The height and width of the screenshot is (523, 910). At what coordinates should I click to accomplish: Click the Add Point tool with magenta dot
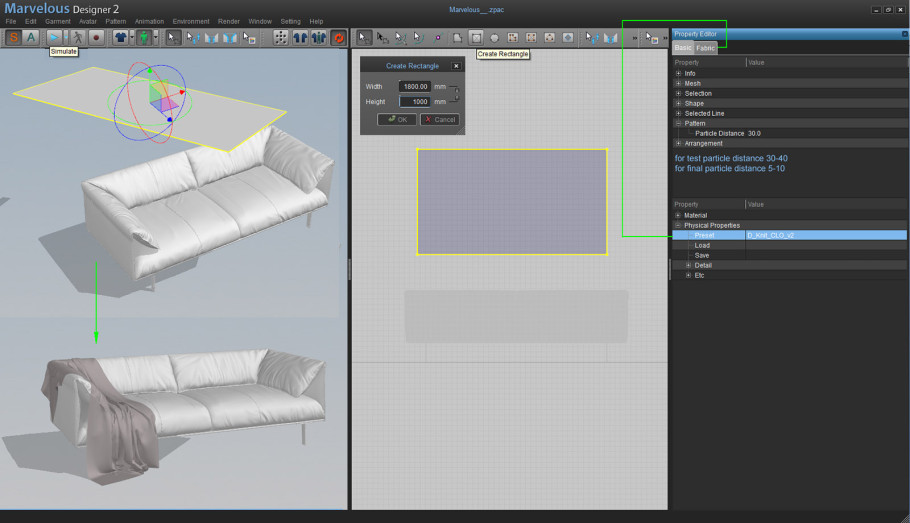pos(438,38)
